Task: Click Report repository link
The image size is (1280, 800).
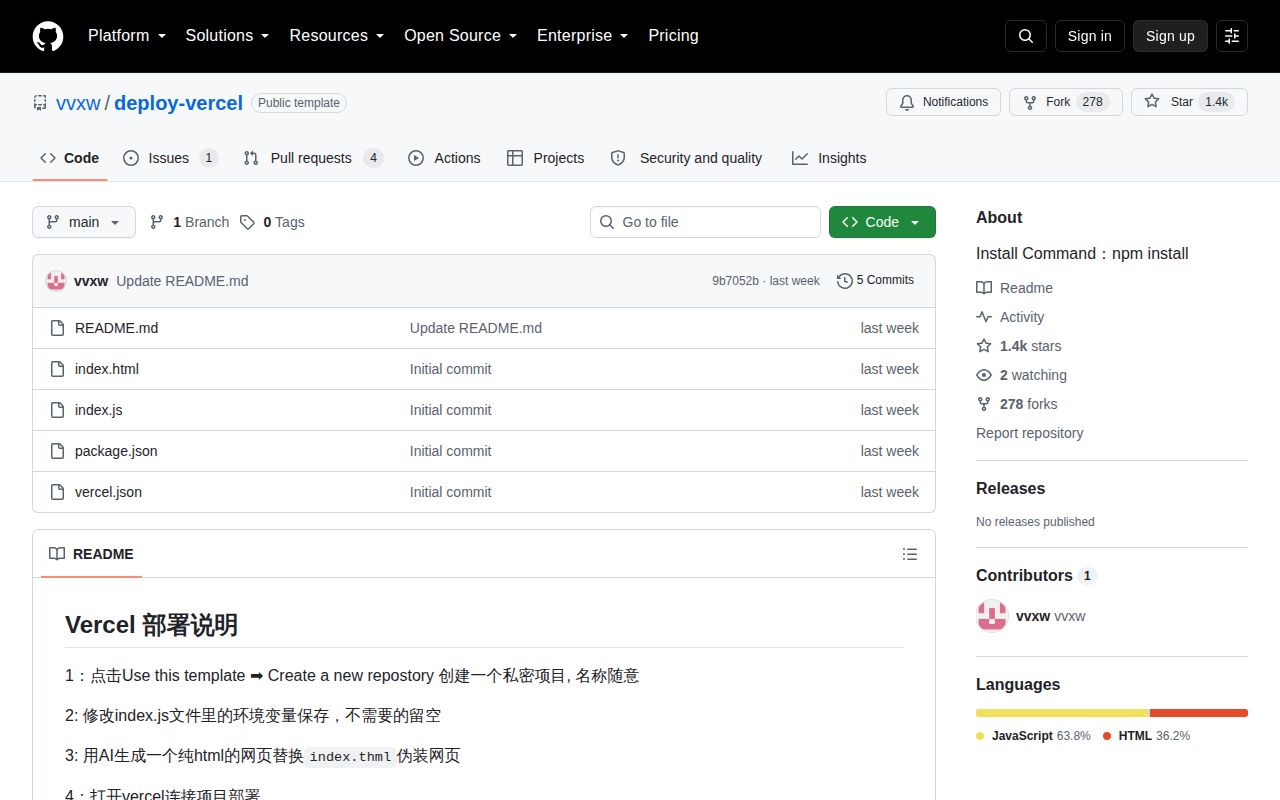Action: pos(1030,433)
